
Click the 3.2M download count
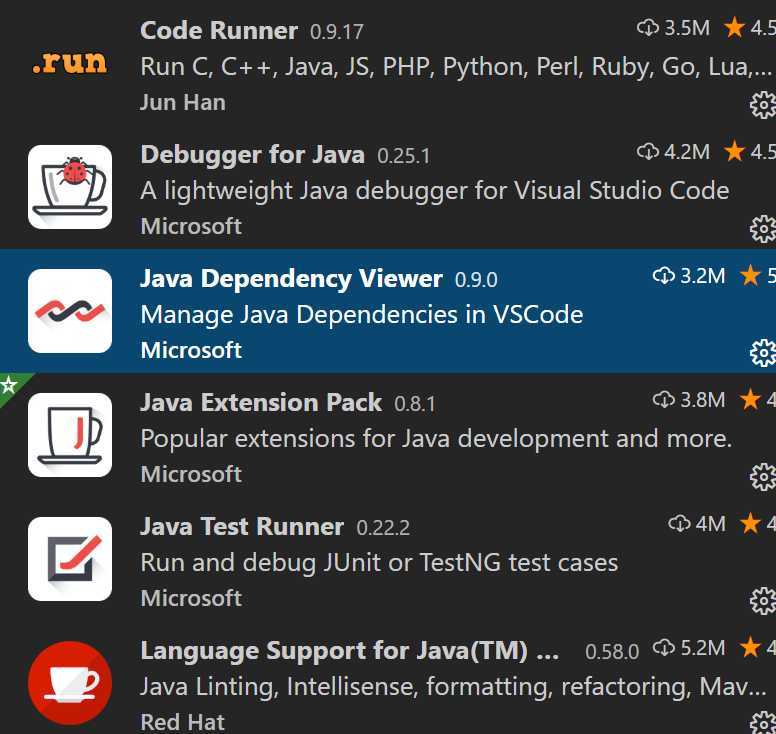pyautogui.click(x=703, y=276)
